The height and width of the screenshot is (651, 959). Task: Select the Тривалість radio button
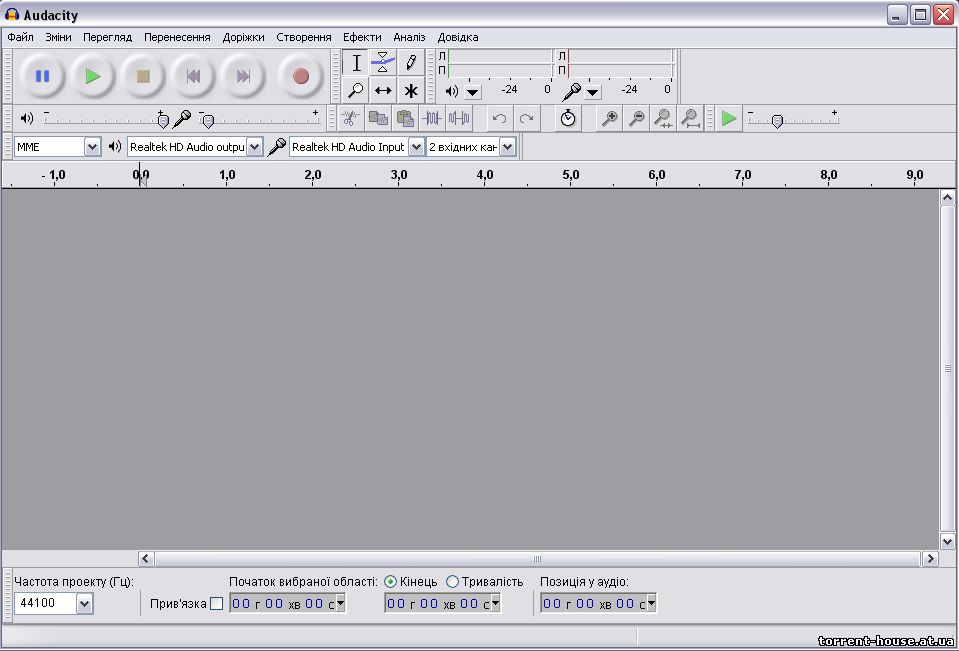coord(453,581)
